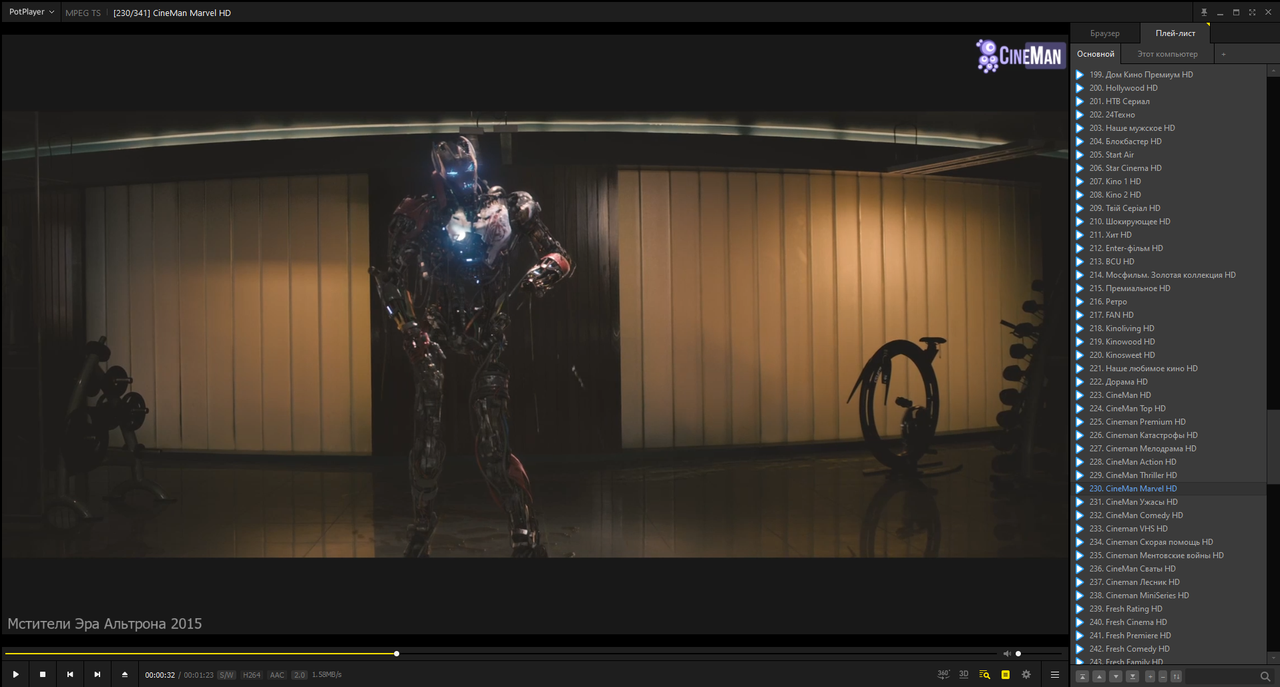Toggle fullscreen with the window icon
The height and width of the screenshot is (687, 1280).
point(1252,12)
